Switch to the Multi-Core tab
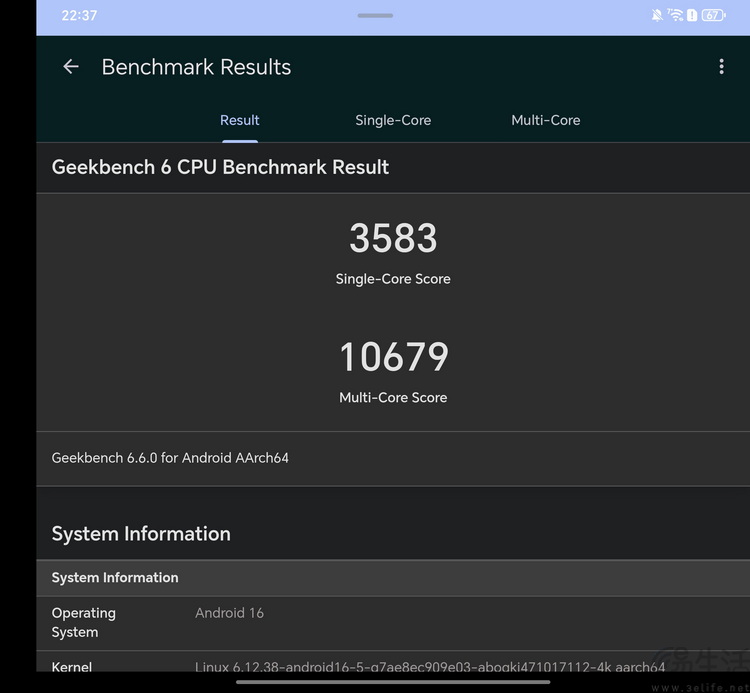Screen dimensions: 750x693 [545, 120]
